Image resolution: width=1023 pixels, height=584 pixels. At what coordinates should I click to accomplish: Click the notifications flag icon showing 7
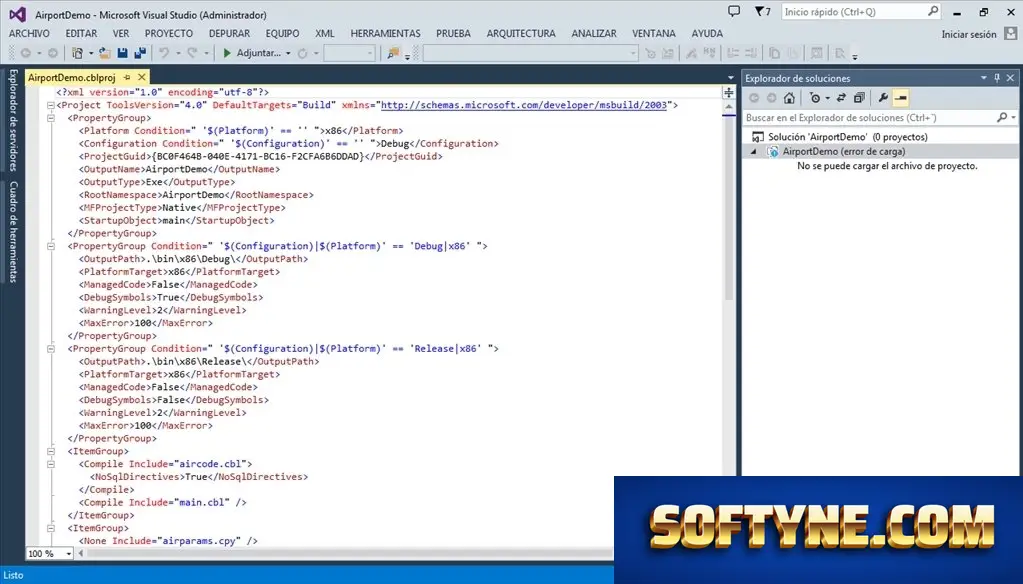[763, 12]
